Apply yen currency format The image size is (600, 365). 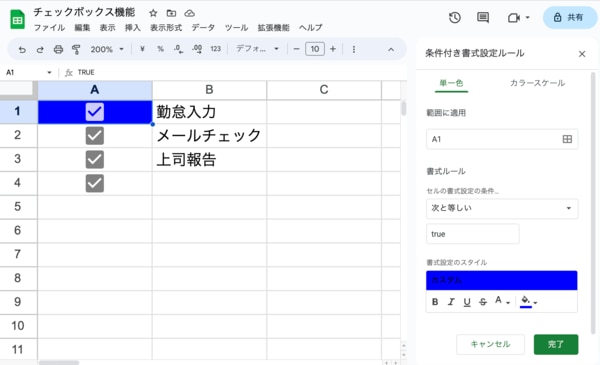pyautogui.click(x=142, y=49)
